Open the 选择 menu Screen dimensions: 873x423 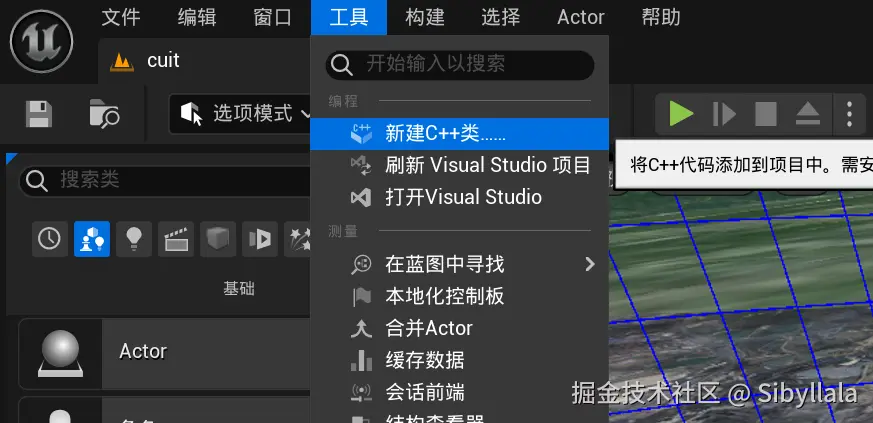click(501, 17)
